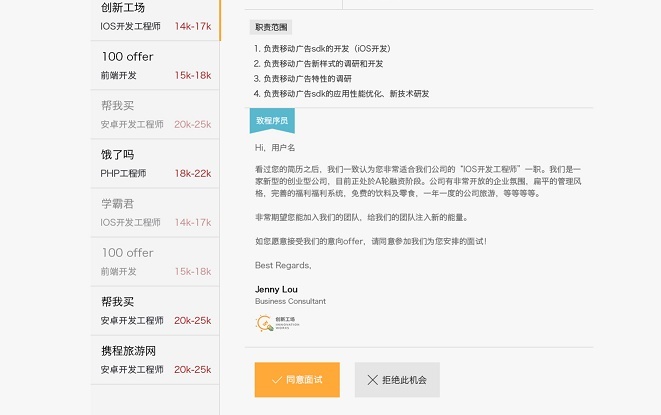Open the 学霸君 IOS开发工程师 offer

(155, 213)
